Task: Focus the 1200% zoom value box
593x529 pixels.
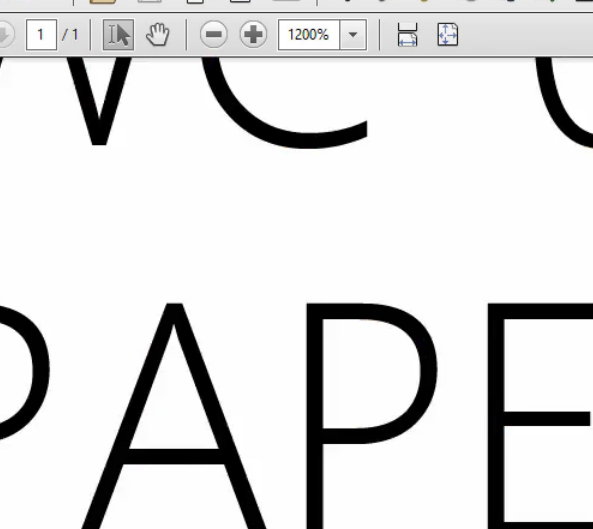Action: 309,35
